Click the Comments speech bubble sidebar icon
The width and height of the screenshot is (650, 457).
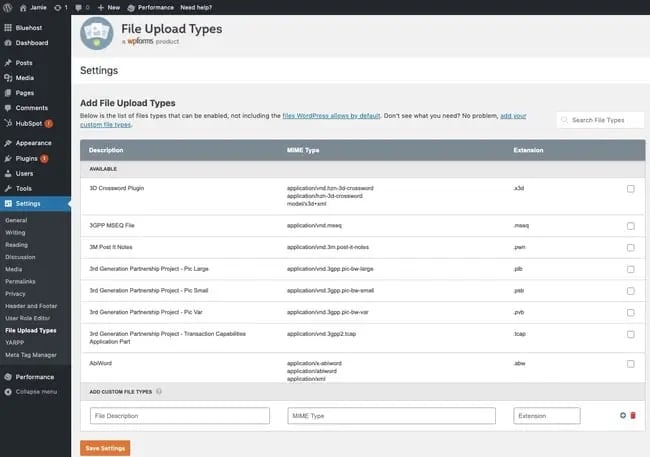tap(8, 108)
